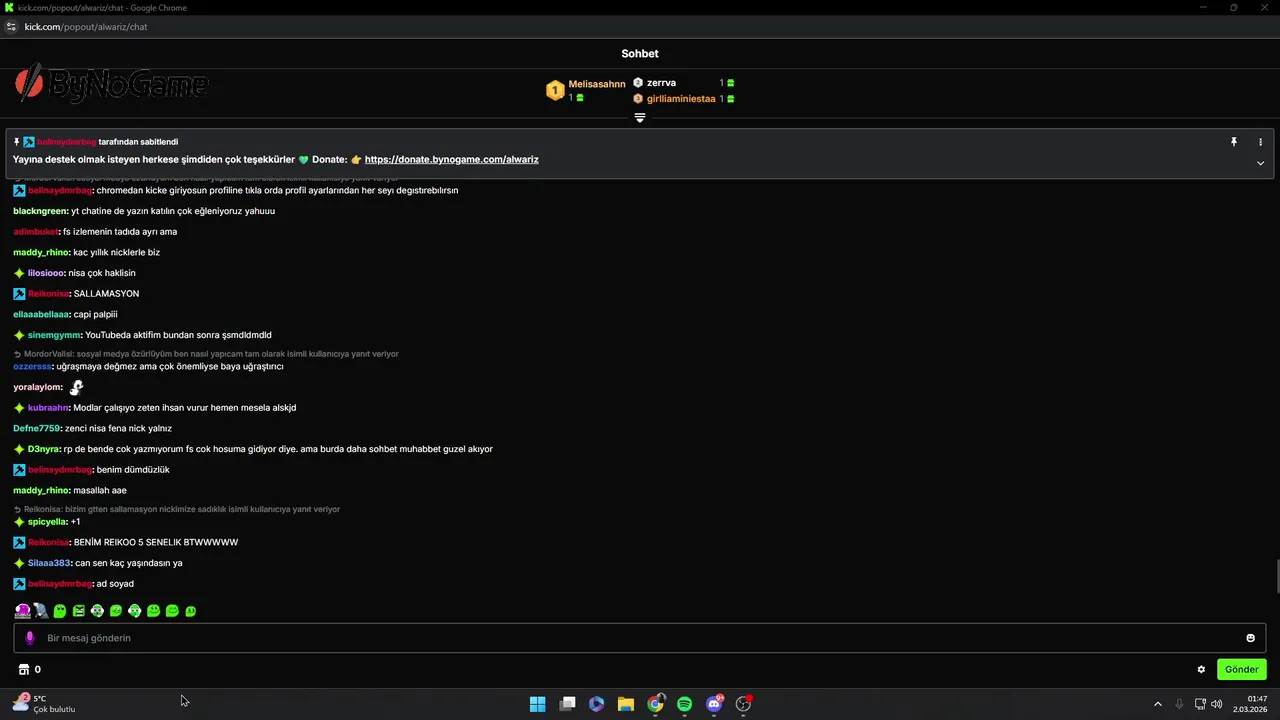The height and width of the screenshot is (720, 1280).
Task: Insert the grey bowing figure quick emote
Action: 41,611
